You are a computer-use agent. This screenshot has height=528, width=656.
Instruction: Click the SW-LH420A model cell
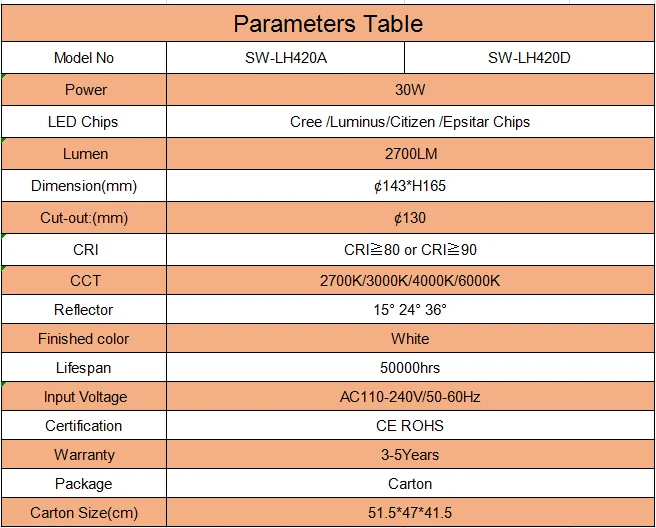286,58
